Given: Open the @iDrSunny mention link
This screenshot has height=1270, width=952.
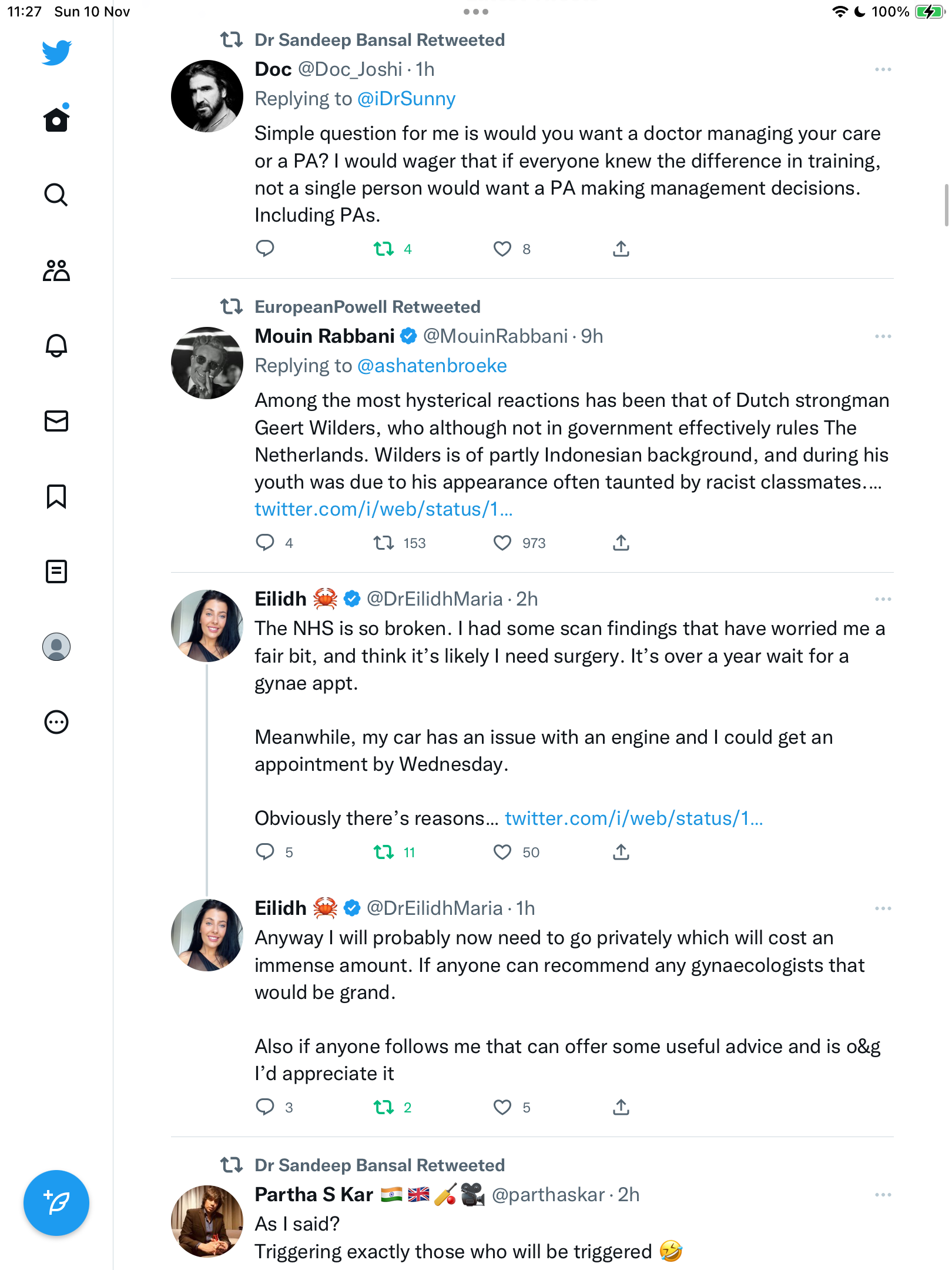Looking at the screenshot, I should [x=406, y=99].
